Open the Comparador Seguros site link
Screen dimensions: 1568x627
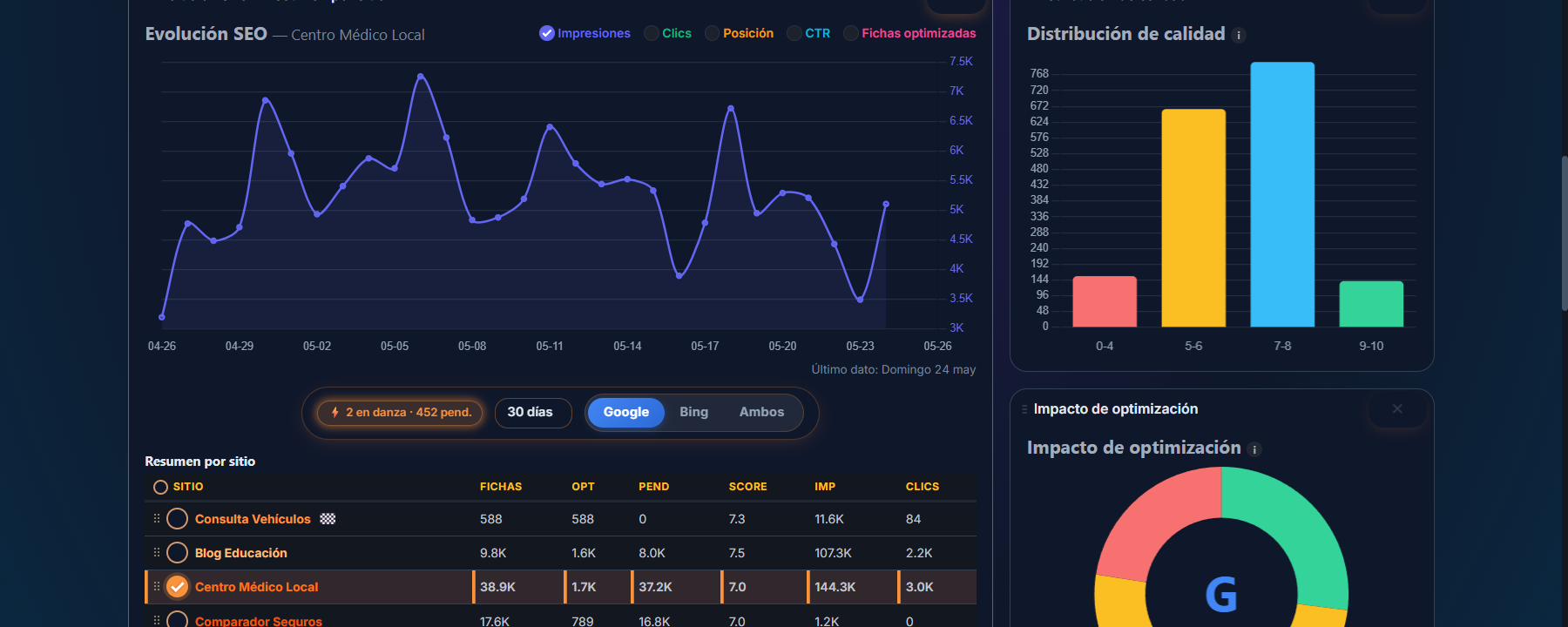click(x=259, y=621)
